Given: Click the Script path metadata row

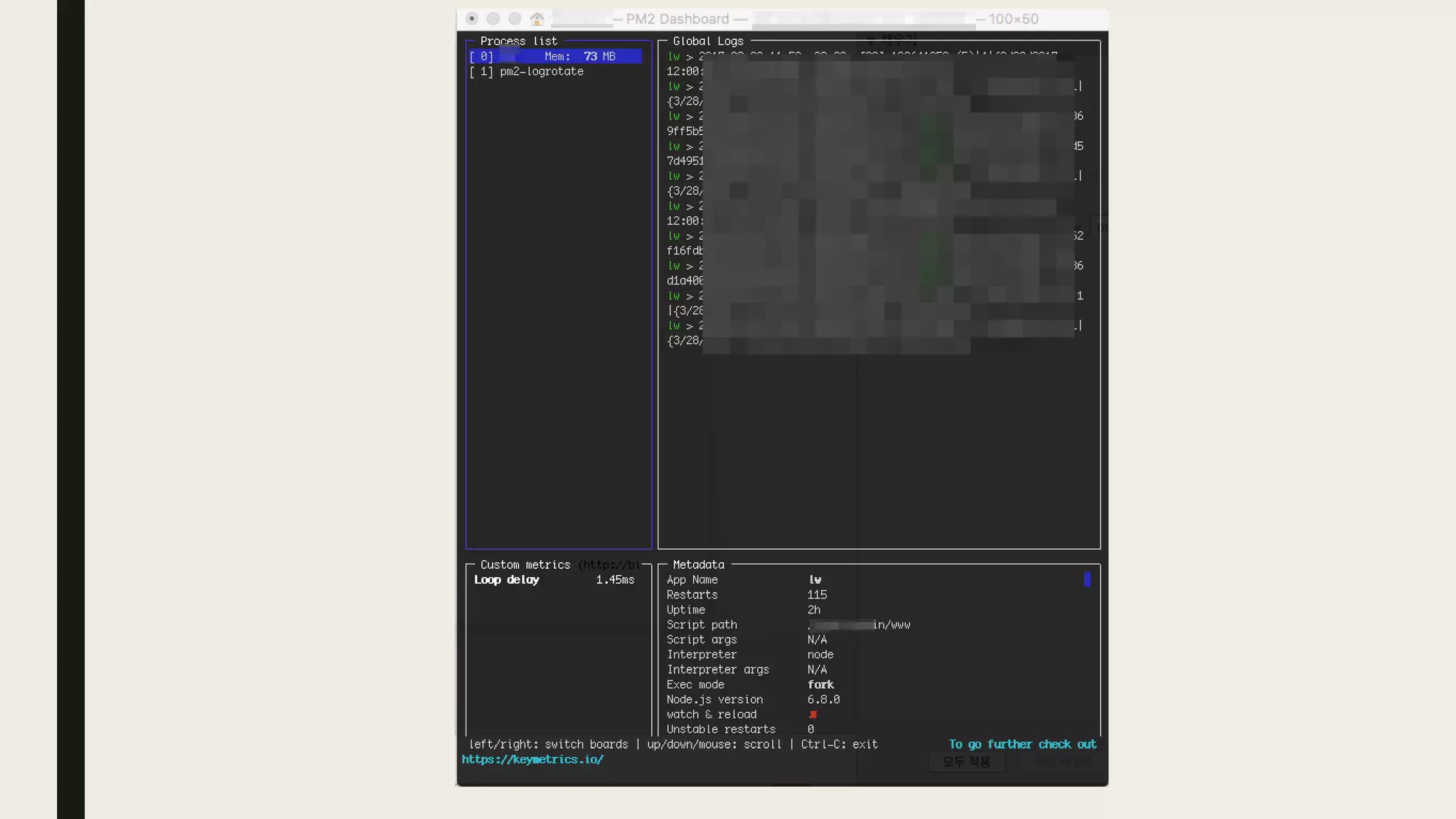Looking at the screenshot, I should (x=788, y=625).
